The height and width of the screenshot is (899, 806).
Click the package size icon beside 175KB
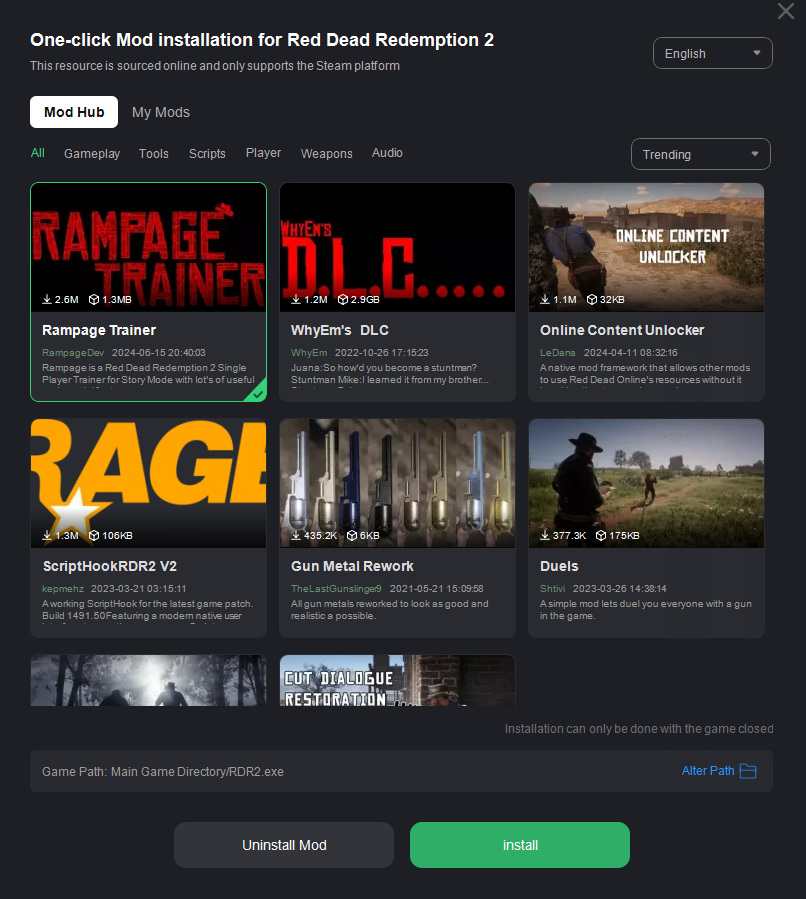point(601,536)
